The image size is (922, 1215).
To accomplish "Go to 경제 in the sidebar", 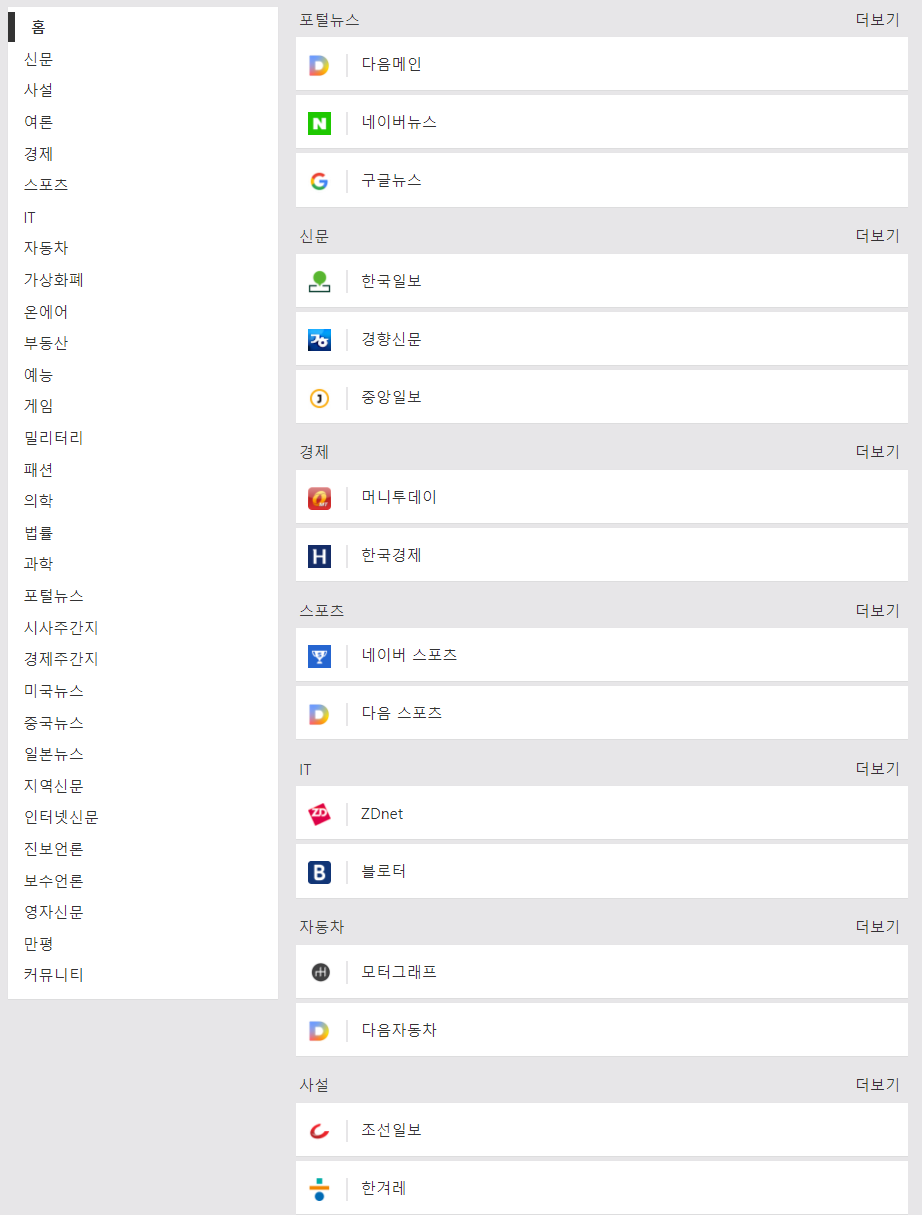I will 38,154.
